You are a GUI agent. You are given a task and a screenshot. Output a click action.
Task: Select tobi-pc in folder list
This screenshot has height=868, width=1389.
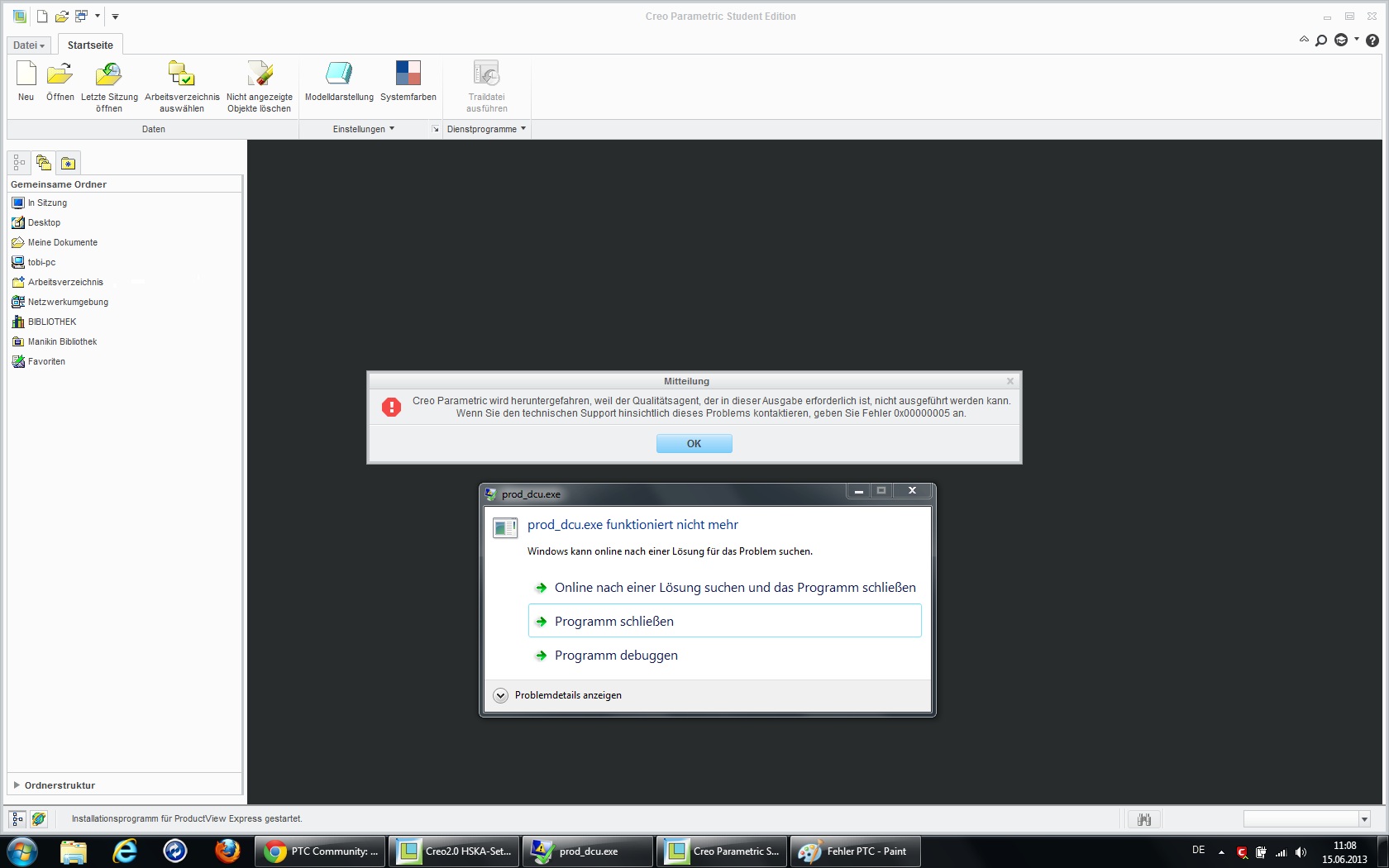41,262
